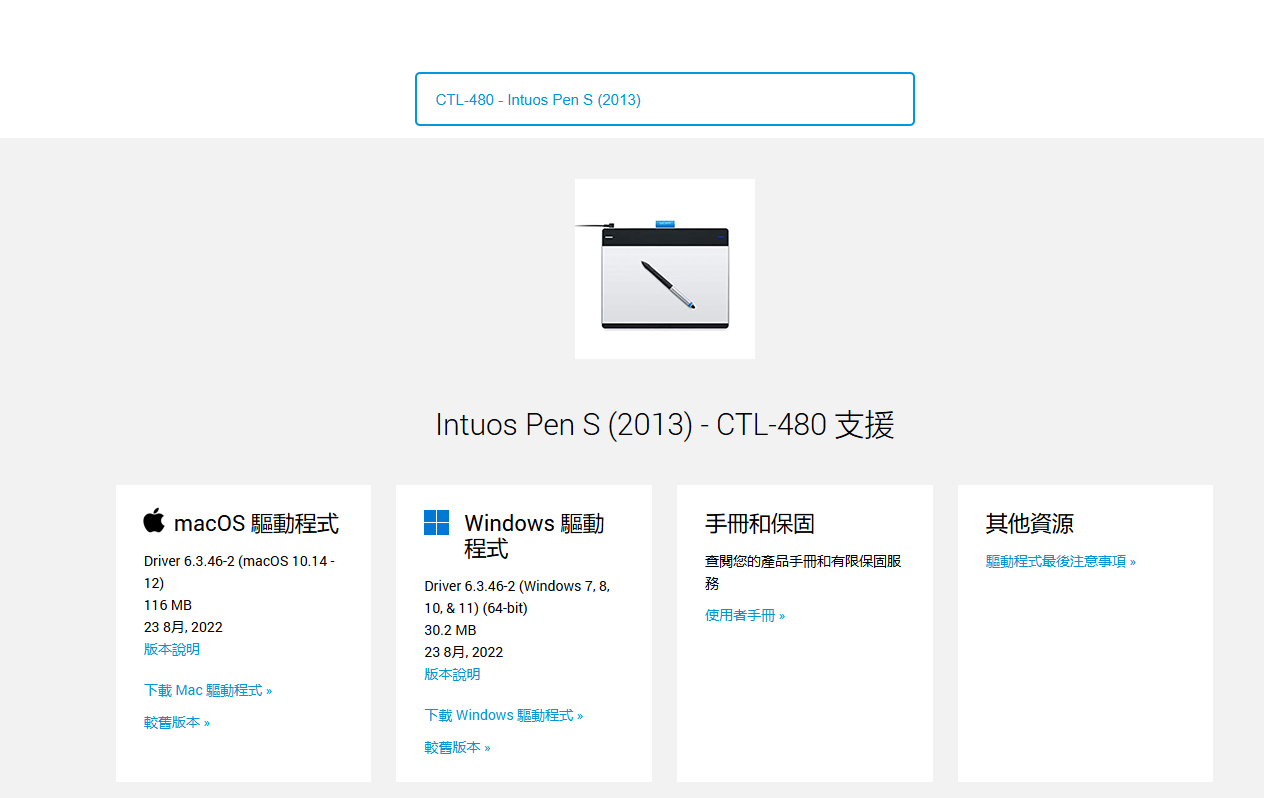This screenshot has width=1264, height=798.
Task: Click the 手冊和保固 heading
Action: click(x=760, y=523)
